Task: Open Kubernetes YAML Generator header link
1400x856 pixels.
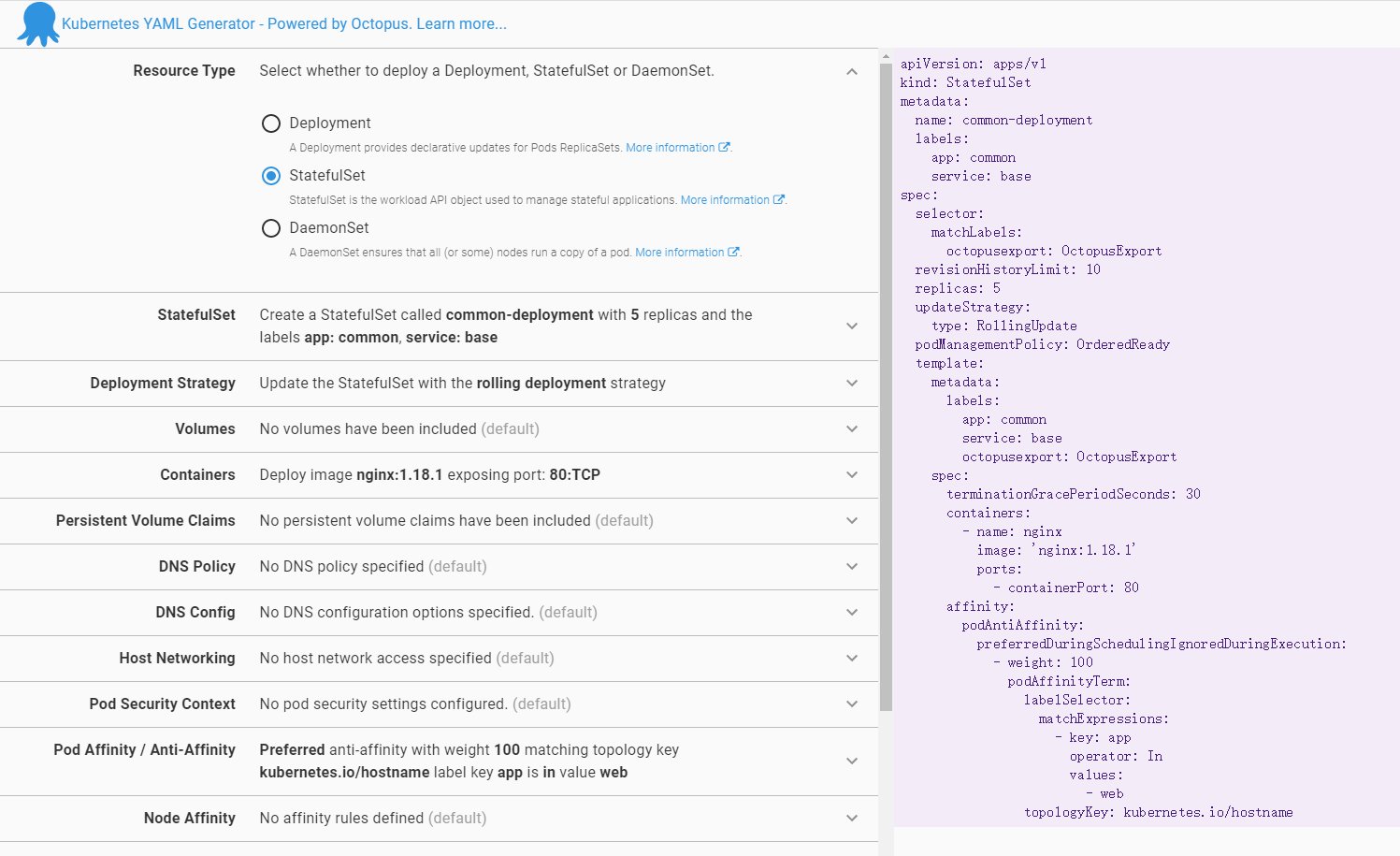Action: (283, 24)
